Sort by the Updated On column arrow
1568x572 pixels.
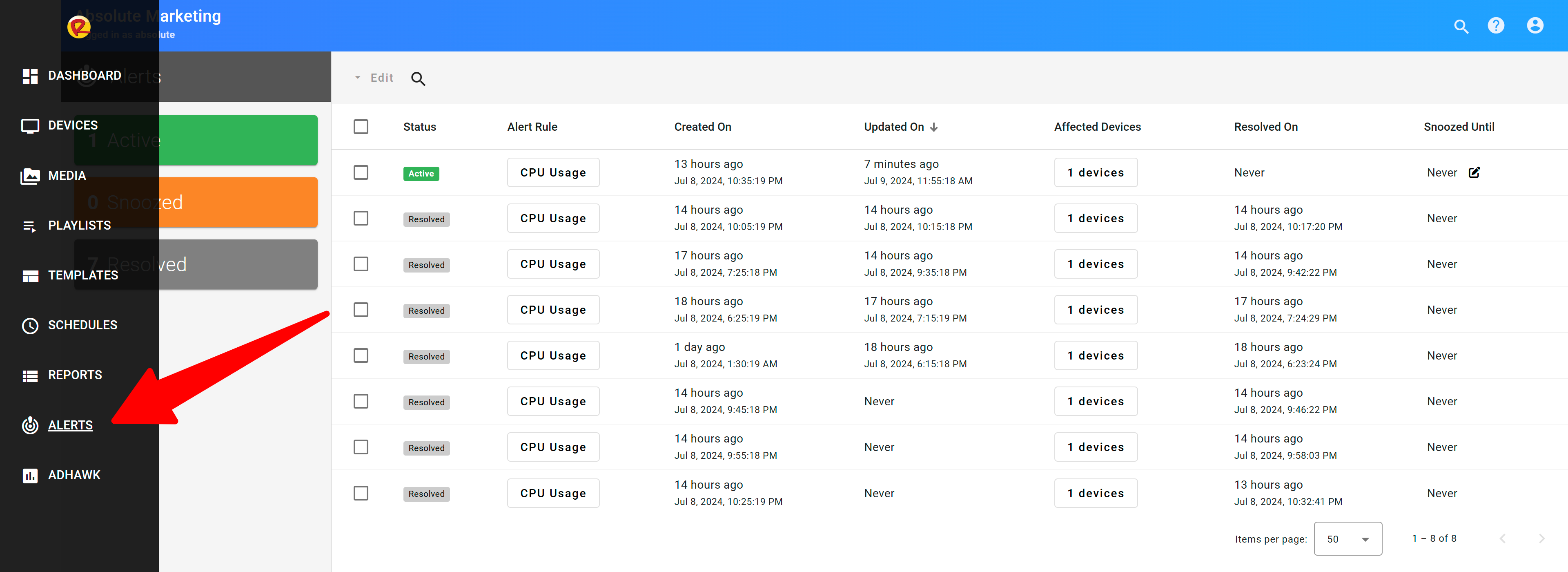(x=934, y=127)
